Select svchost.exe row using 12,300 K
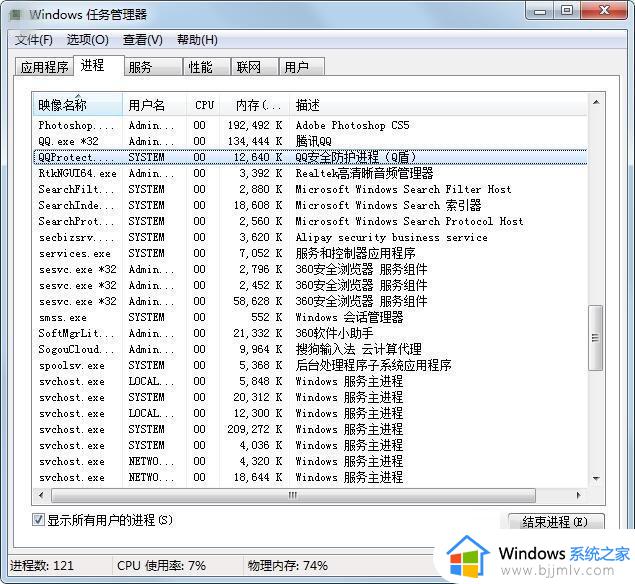This screenshot has height=584, width=635. tap(310, 413)
